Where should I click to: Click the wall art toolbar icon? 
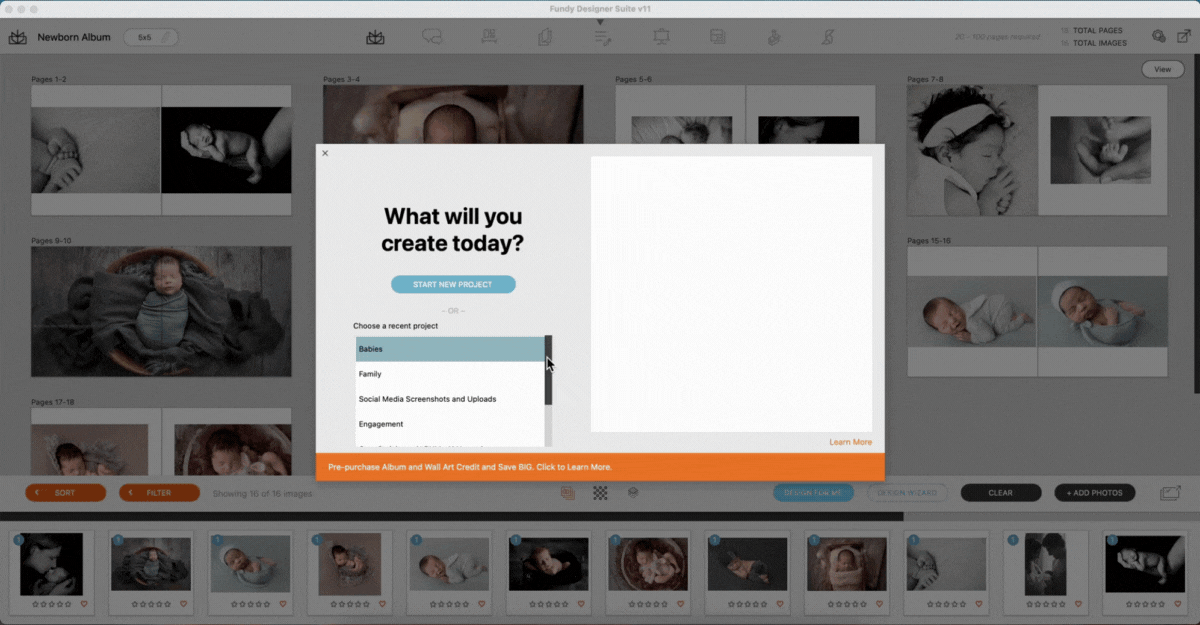click(x=489, y=37)
